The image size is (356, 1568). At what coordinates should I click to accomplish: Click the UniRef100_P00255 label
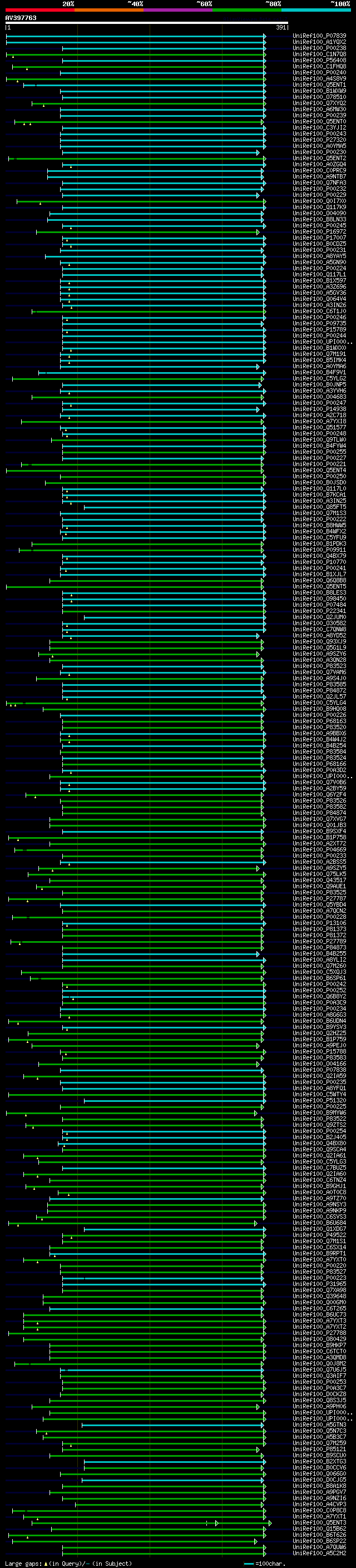(319, 452)
